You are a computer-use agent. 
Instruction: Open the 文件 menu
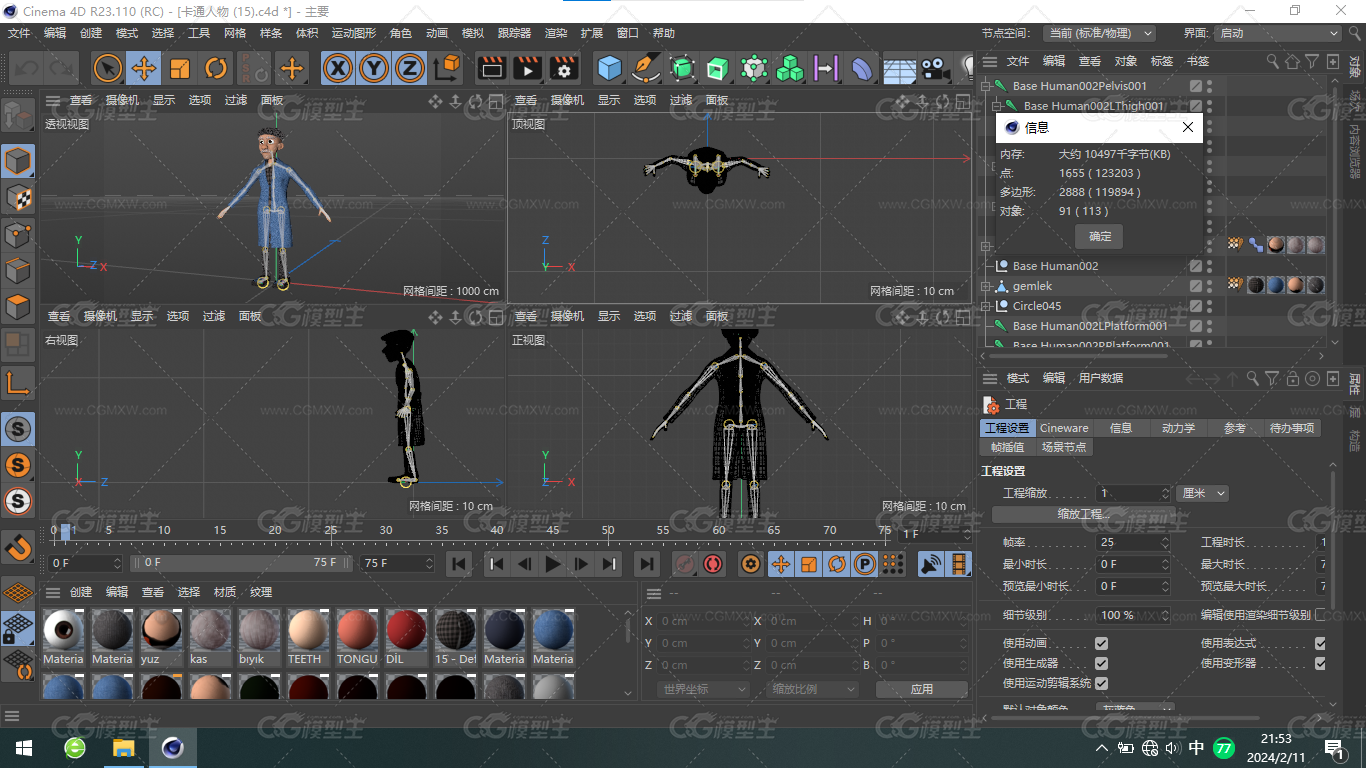[19, 33]
